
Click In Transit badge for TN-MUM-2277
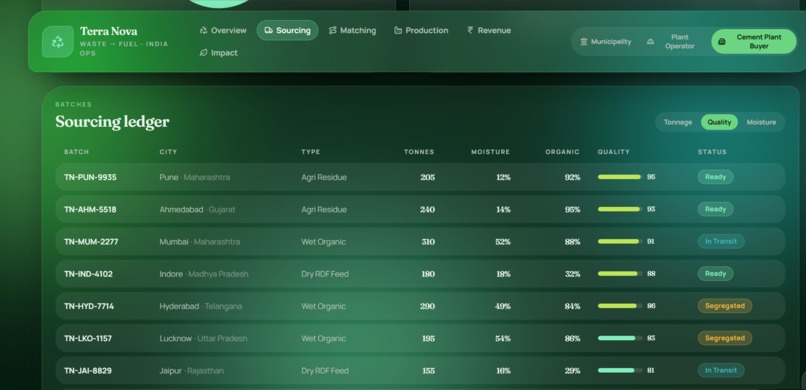pyautogui.click(x=721, y=242)
